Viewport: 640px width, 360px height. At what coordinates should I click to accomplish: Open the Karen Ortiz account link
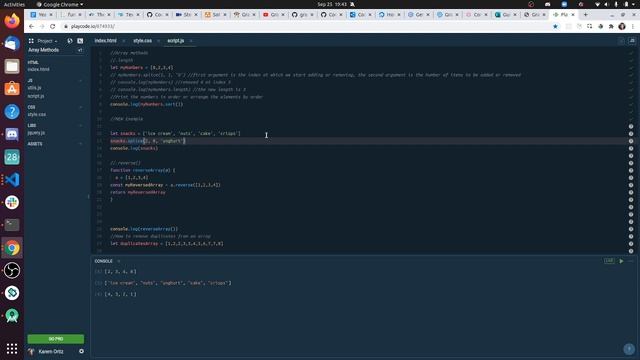[51, 351]
